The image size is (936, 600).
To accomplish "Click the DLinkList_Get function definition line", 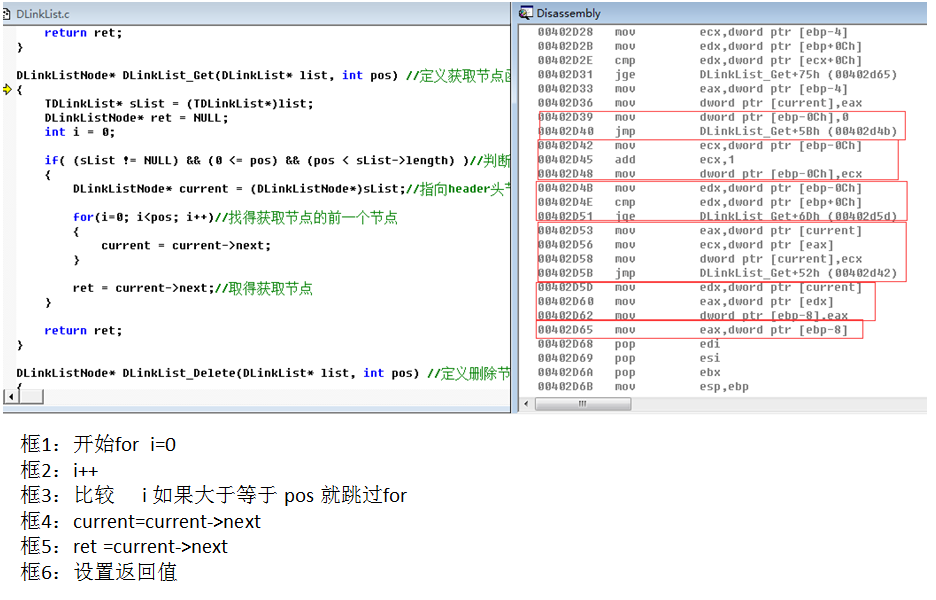I will tap(263, 75).
